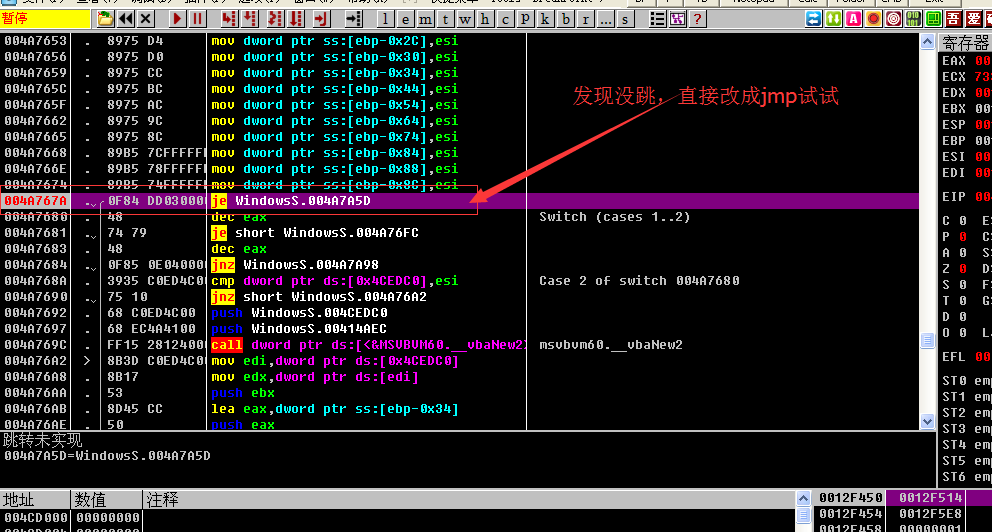Show Breakpoints window via B button

(566, 19)
